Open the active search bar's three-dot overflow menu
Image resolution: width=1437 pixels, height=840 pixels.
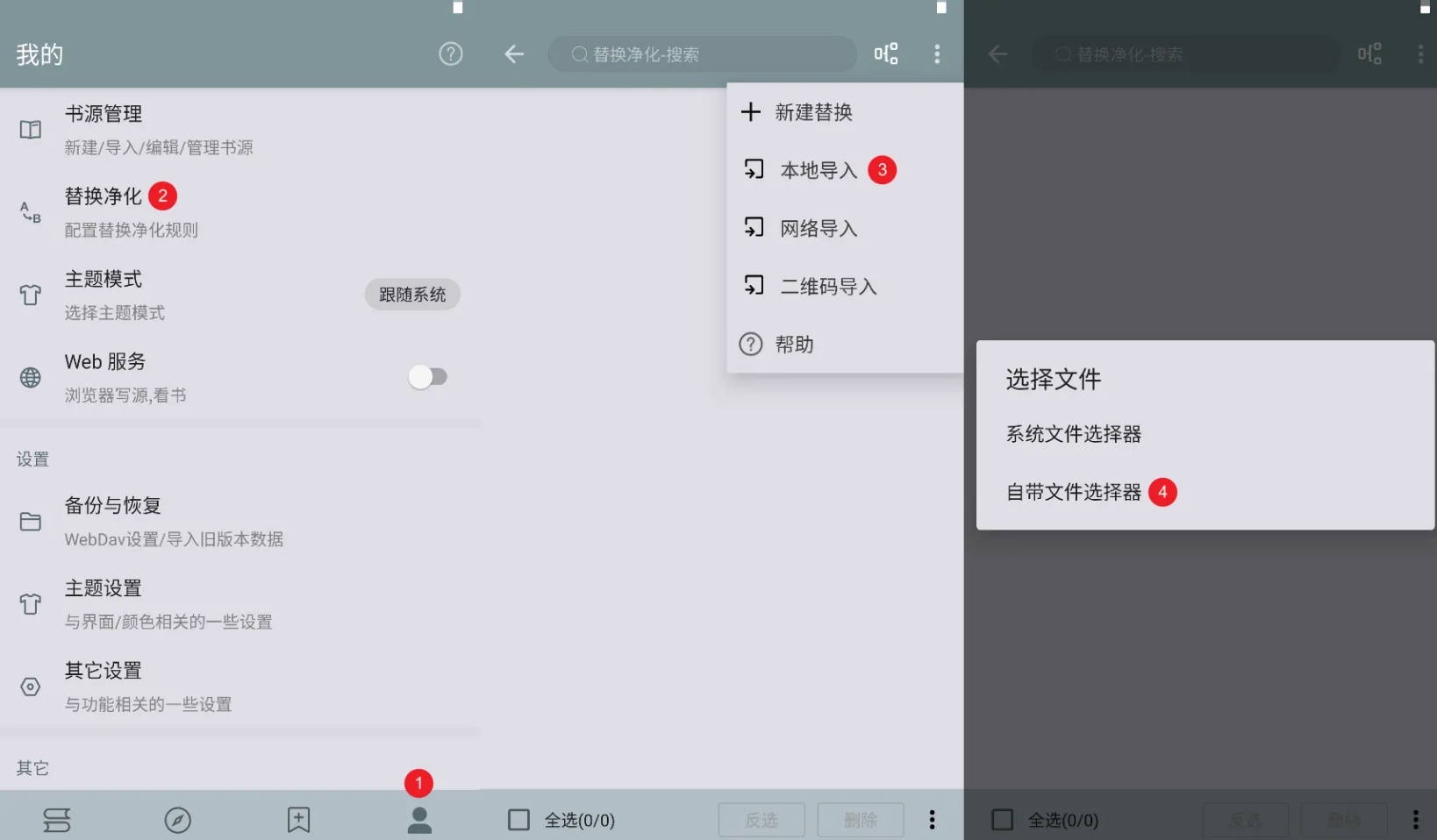click(x=937, y=54)
